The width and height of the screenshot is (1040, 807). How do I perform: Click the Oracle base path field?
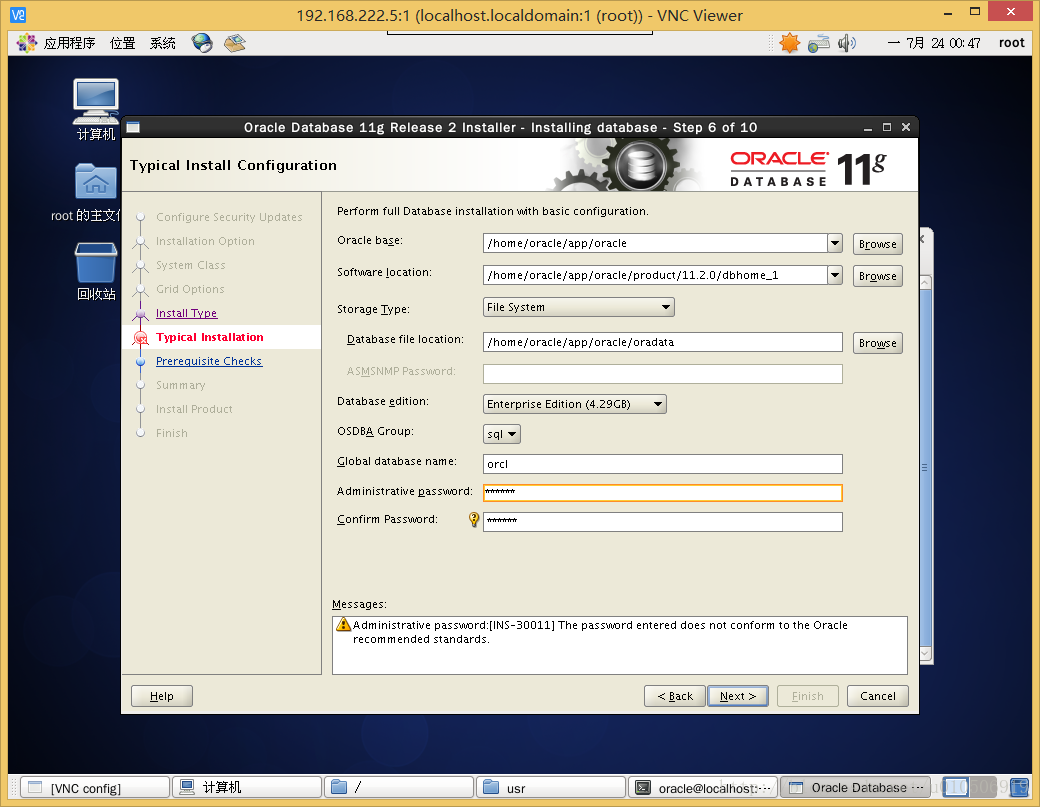point(655,243)
